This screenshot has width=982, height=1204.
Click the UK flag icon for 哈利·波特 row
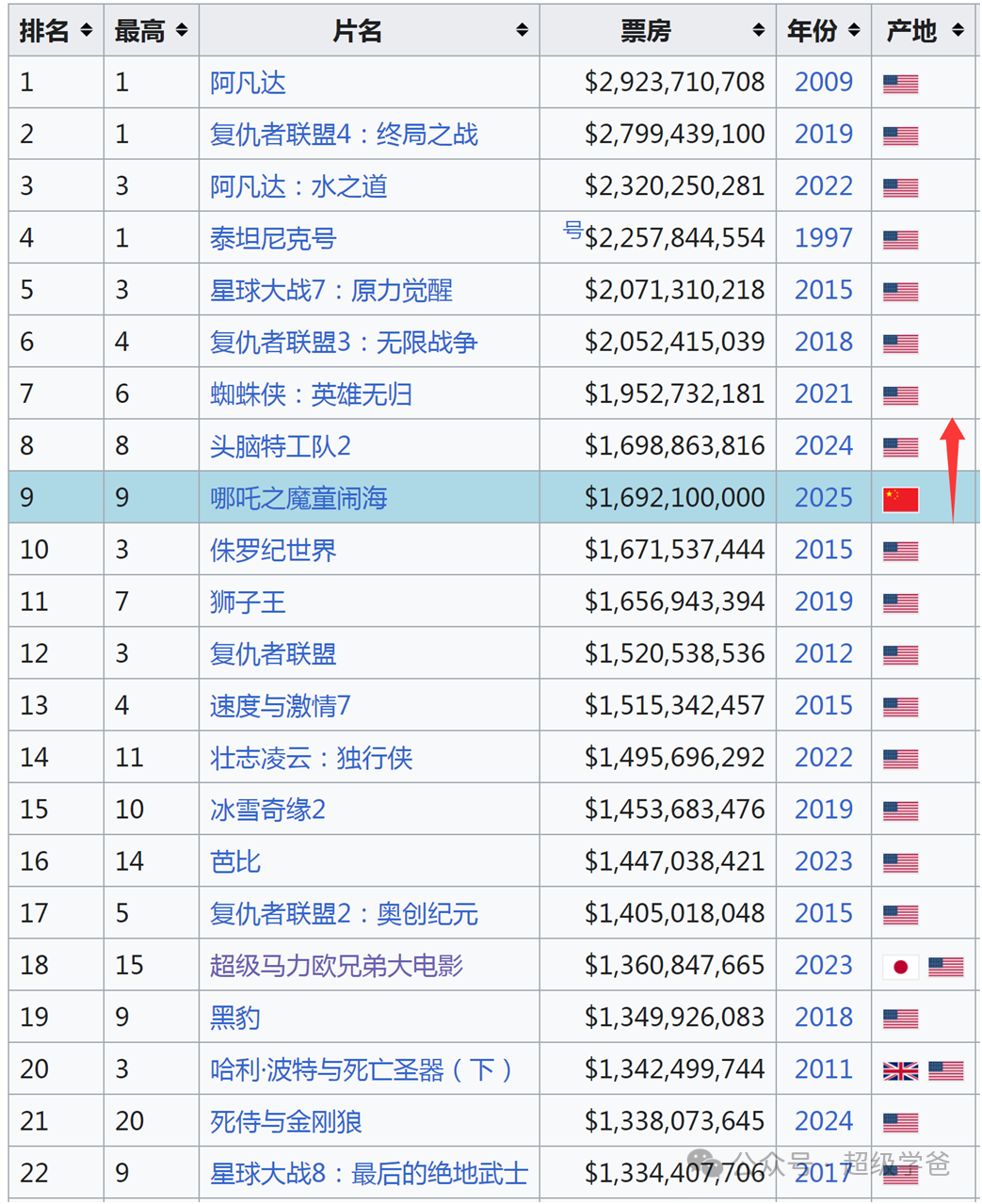pyautogui.click(x=901, y=1070)
